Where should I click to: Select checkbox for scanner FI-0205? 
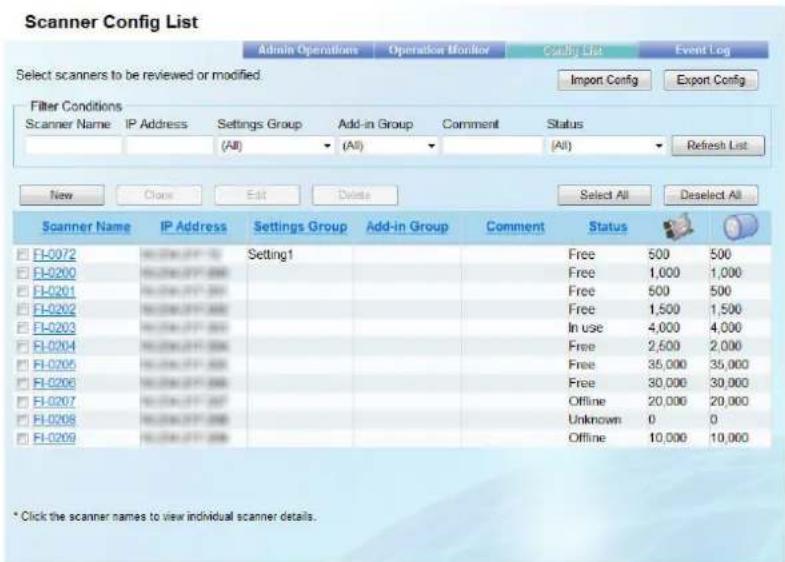tap(23, 365)
